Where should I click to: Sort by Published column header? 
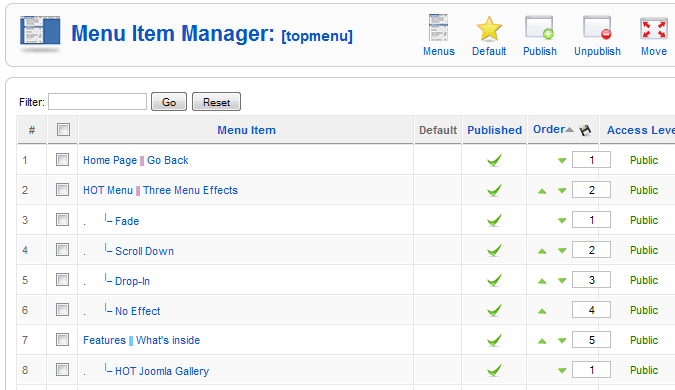(494, 130)
